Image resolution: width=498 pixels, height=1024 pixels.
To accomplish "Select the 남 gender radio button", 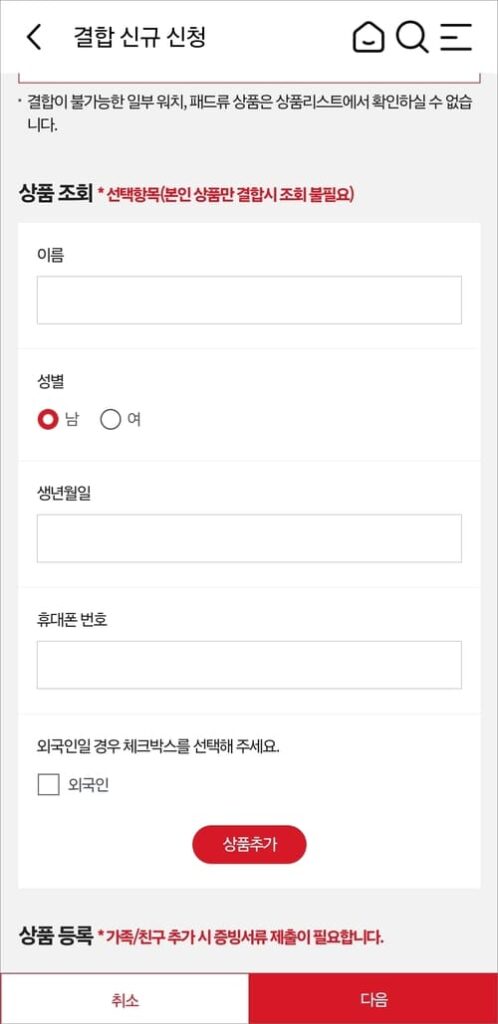I will 48,420.
